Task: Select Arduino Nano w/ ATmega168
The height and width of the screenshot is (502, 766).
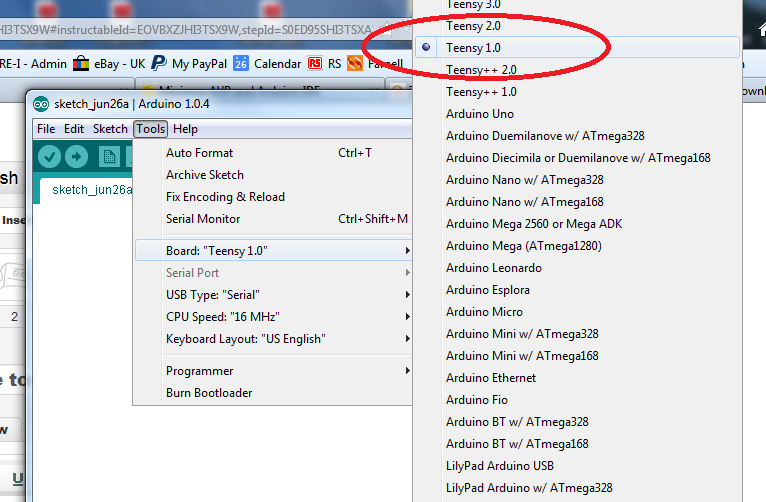Action: [x=577, y=202]
